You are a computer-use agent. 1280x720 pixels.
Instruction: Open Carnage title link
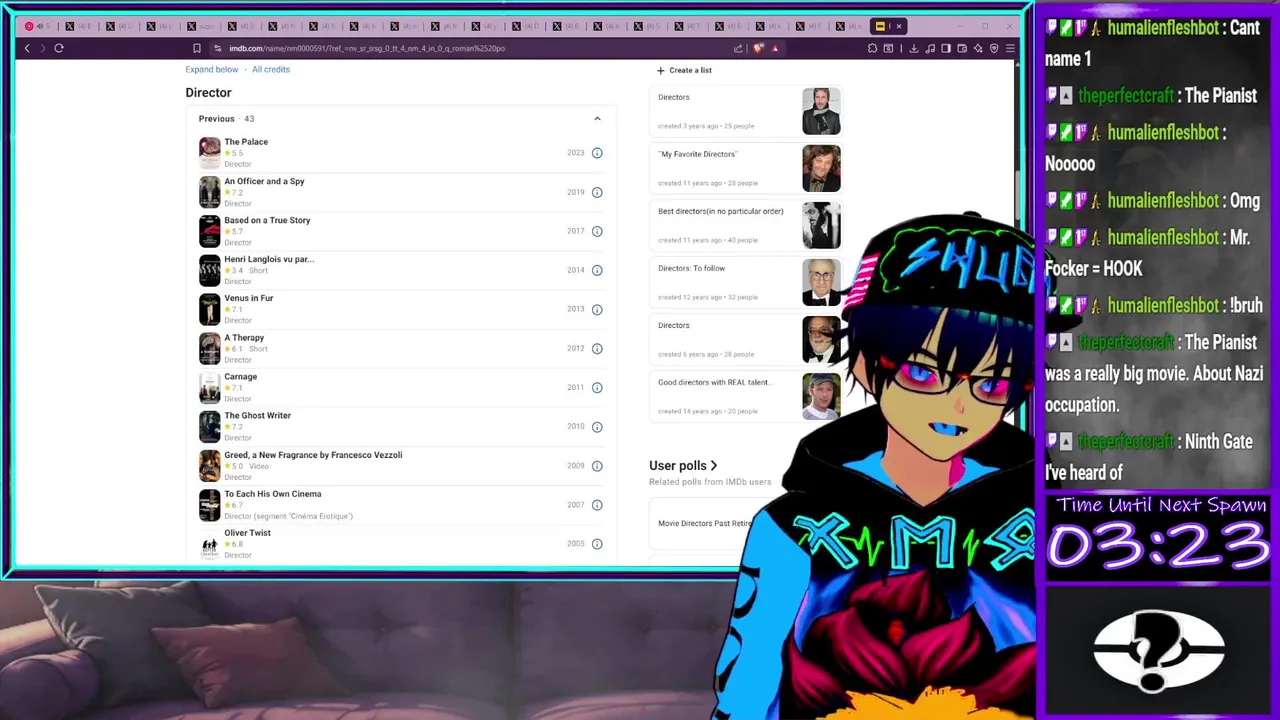tap(240, 376)
